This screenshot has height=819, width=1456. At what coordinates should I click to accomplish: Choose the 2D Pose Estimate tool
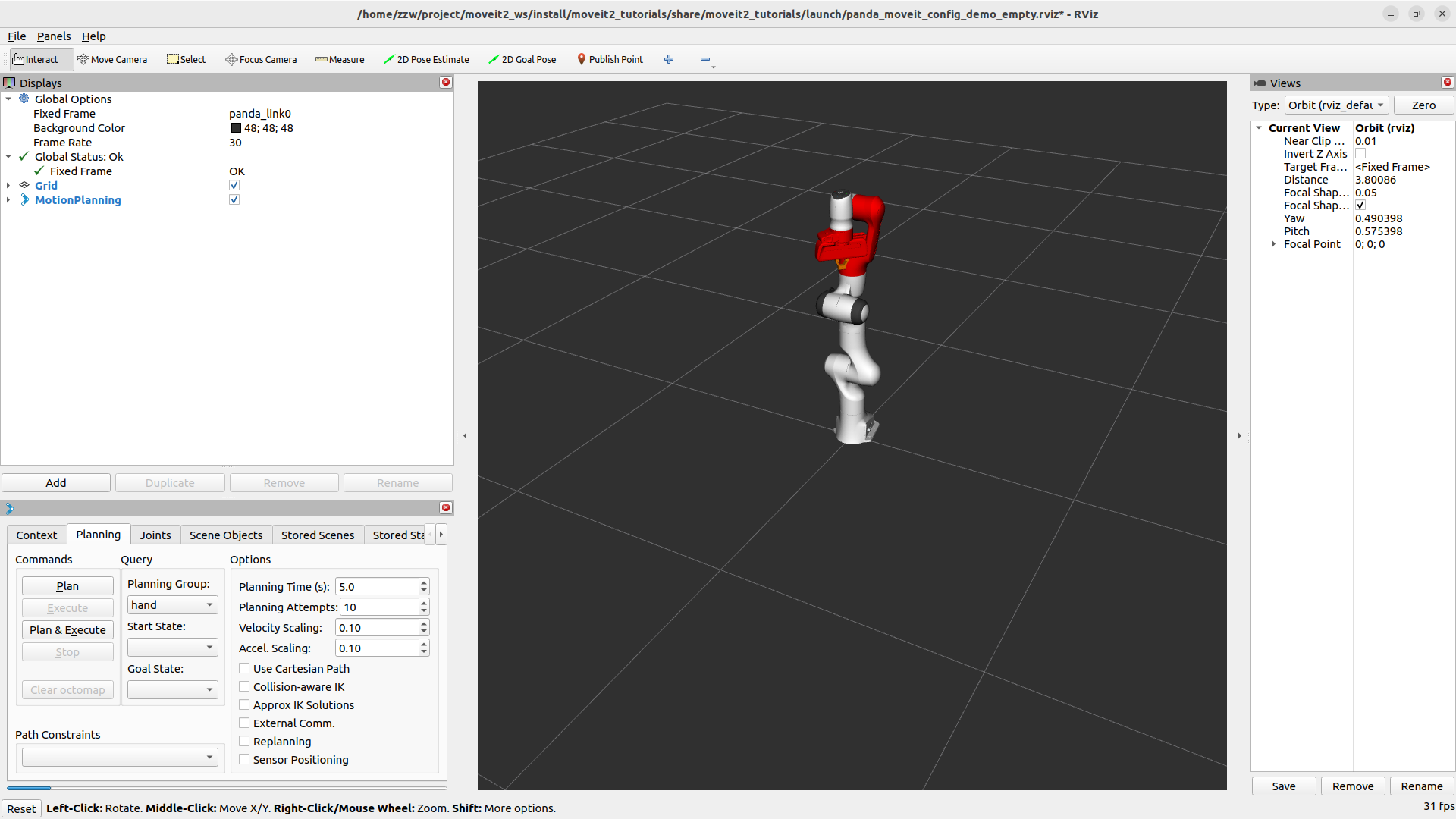(x=426, y=59)
